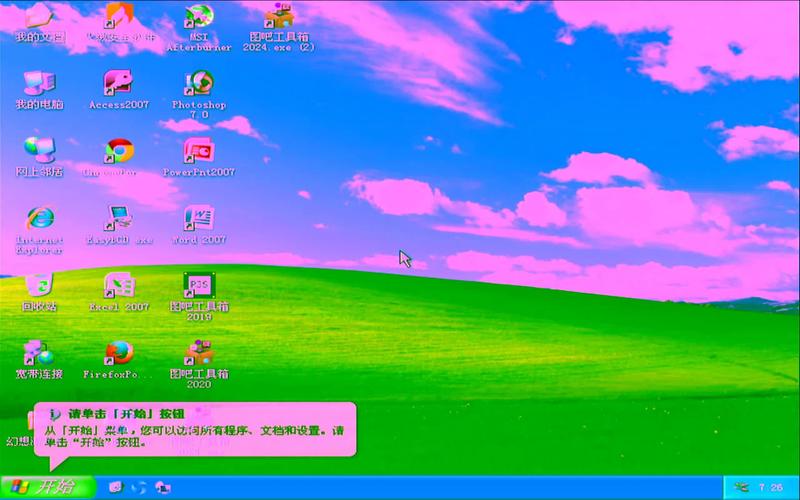Select the orange-icon shortcut beside 我的文档

[x=119, y=23]
